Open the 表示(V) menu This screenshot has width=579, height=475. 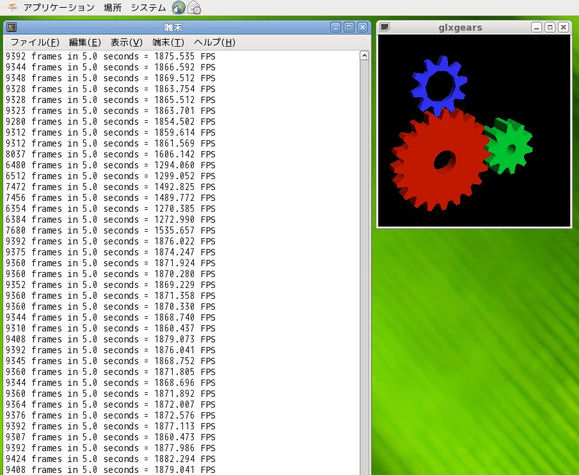click(x=127, y=42)
